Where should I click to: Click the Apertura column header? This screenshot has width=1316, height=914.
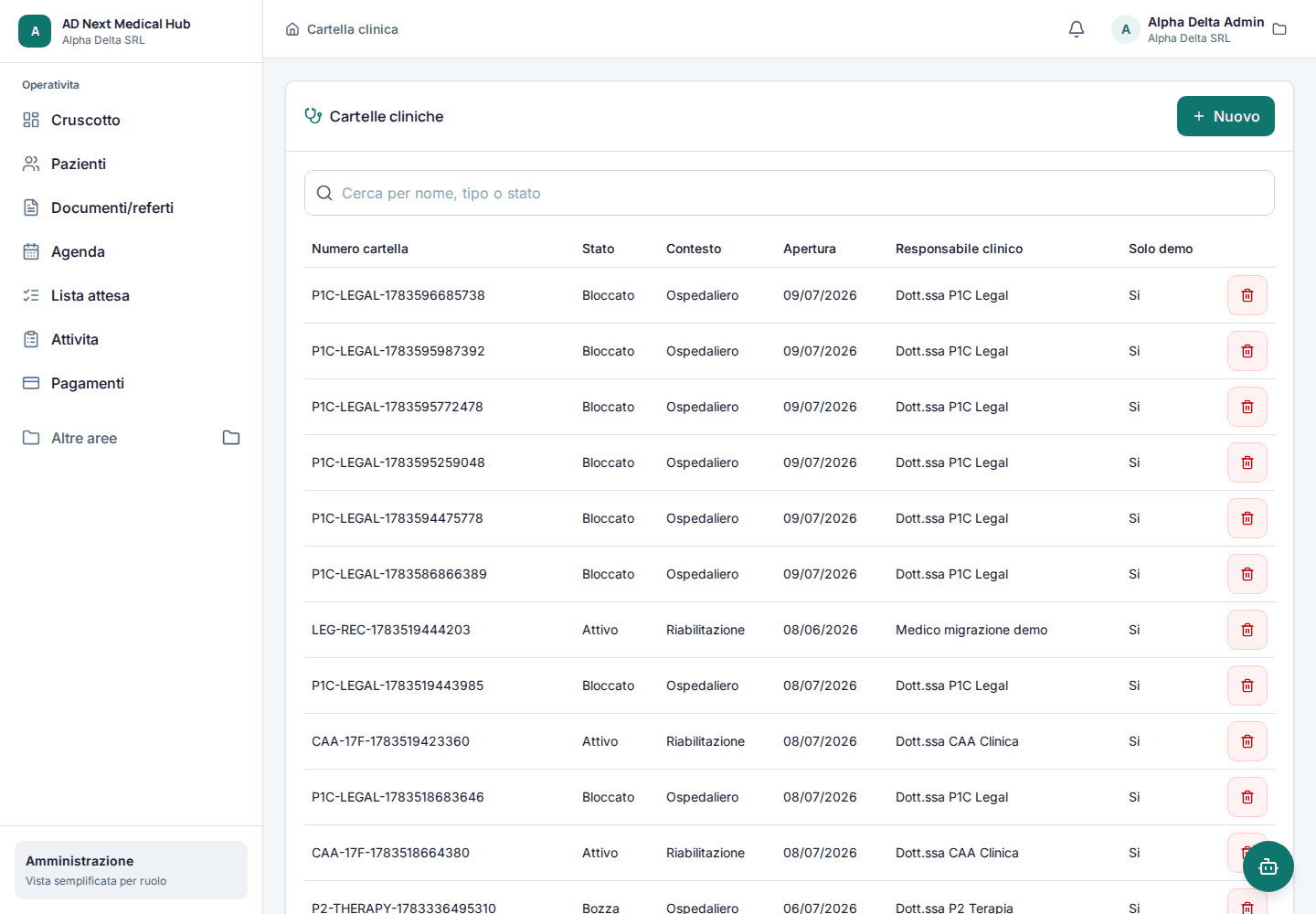[x=810, y=249]
